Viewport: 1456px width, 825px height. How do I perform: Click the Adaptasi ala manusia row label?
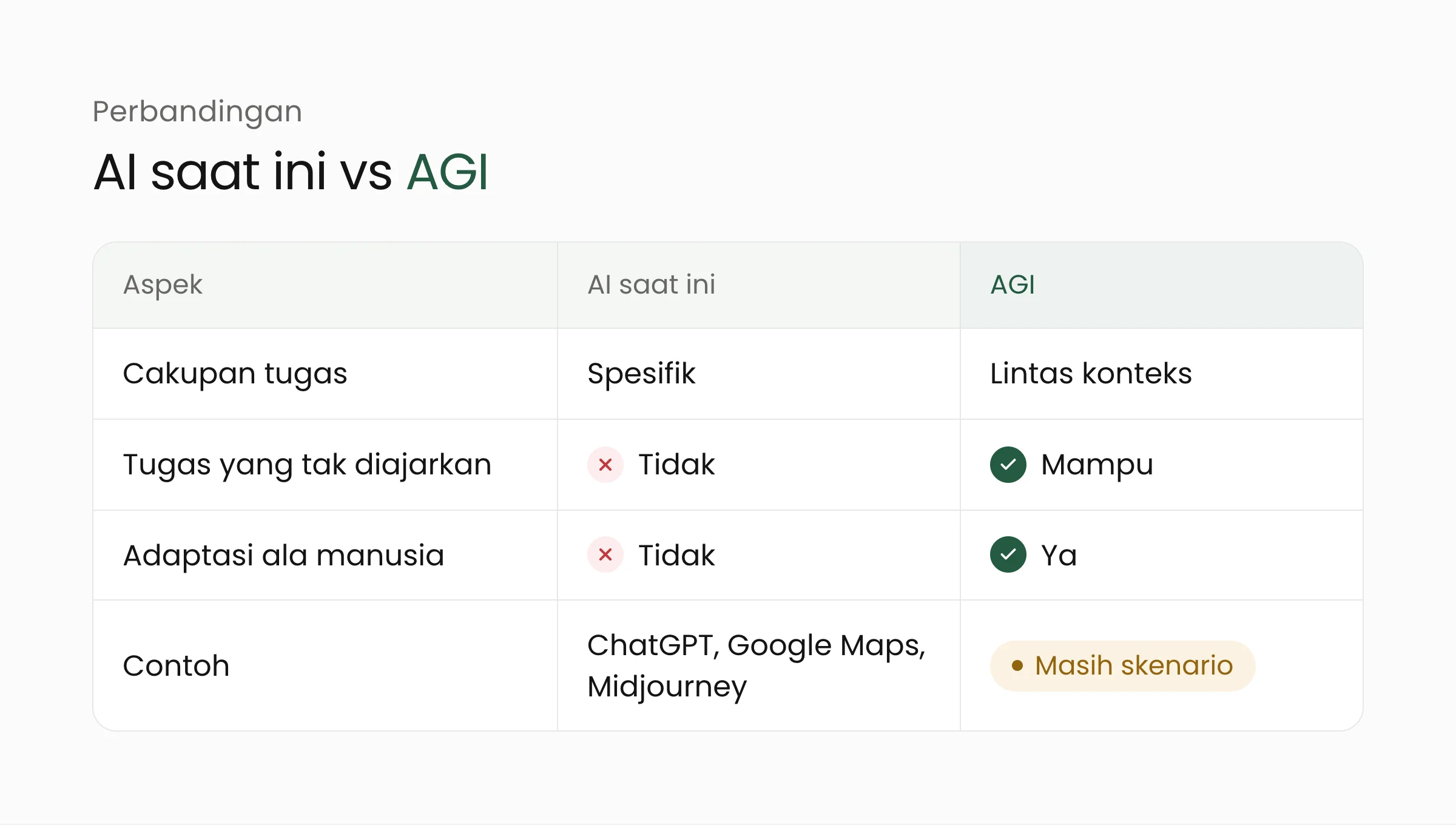[x=283, y=556]
